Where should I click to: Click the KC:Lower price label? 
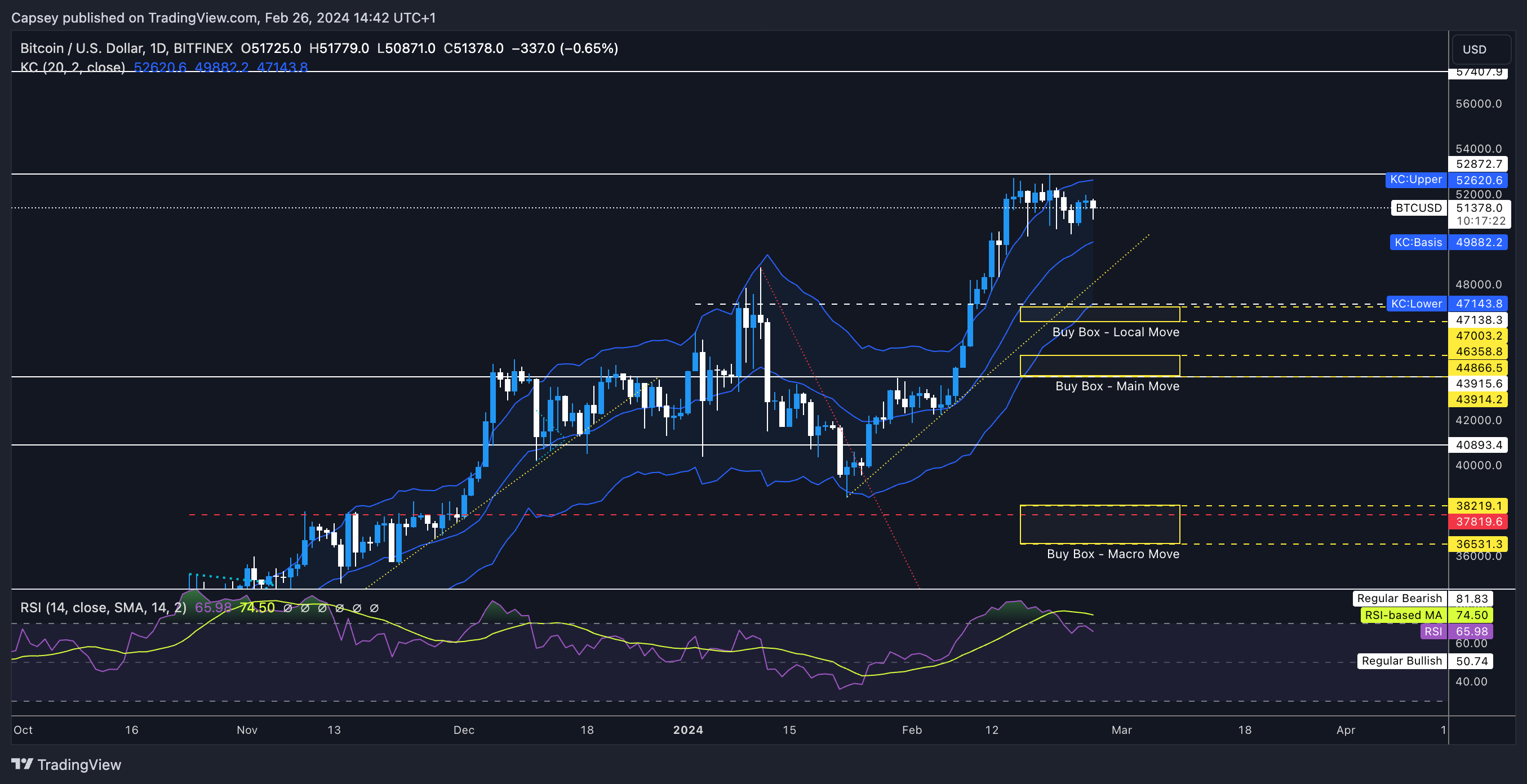(1415, 304)
